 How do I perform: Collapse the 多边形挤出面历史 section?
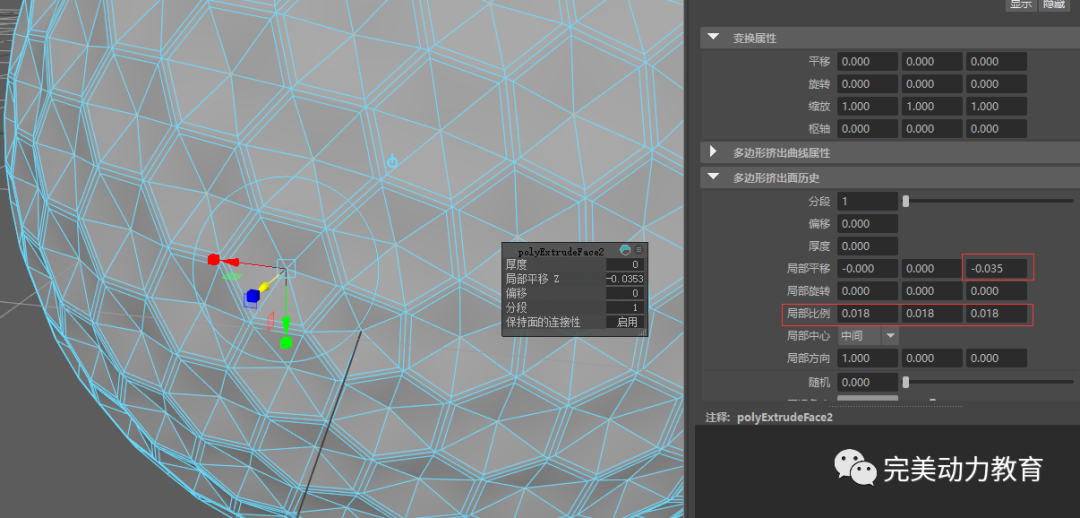(x=713, y=178)
